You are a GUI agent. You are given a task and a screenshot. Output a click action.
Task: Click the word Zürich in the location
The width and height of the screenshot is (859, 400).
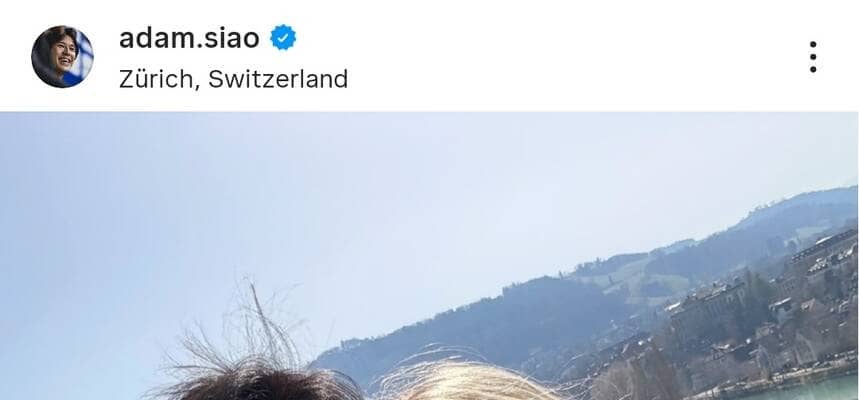[x=155, y=79]
